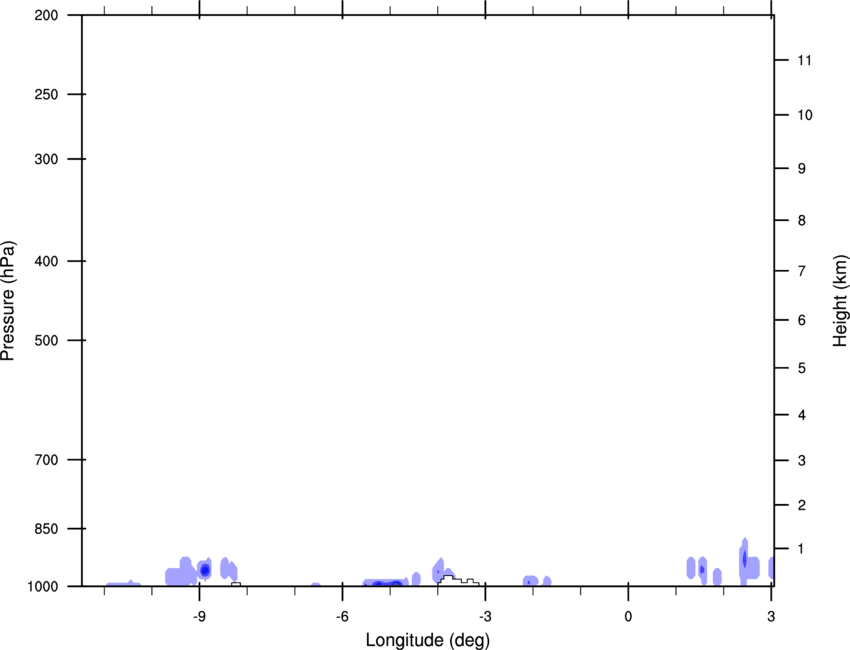Select the 200 pressure tick label
This screenshot has width=850, height=650.
pos(46,15)
